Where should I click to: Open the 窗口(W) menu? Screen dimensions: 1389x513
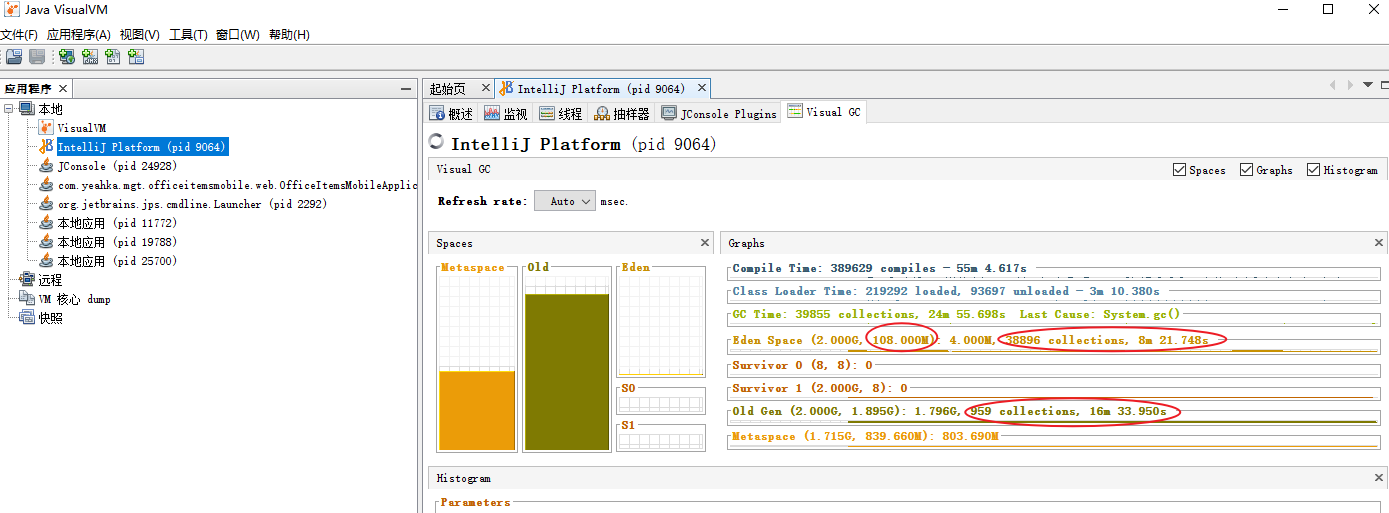coord(237,34)
